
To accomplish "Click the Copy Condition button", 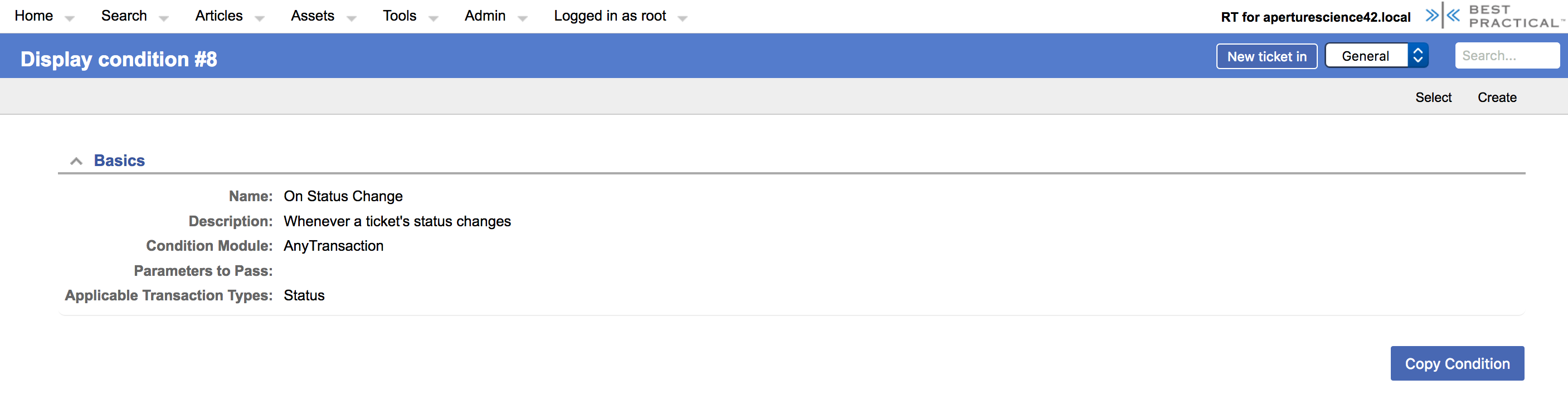I will click(1457, 364).
